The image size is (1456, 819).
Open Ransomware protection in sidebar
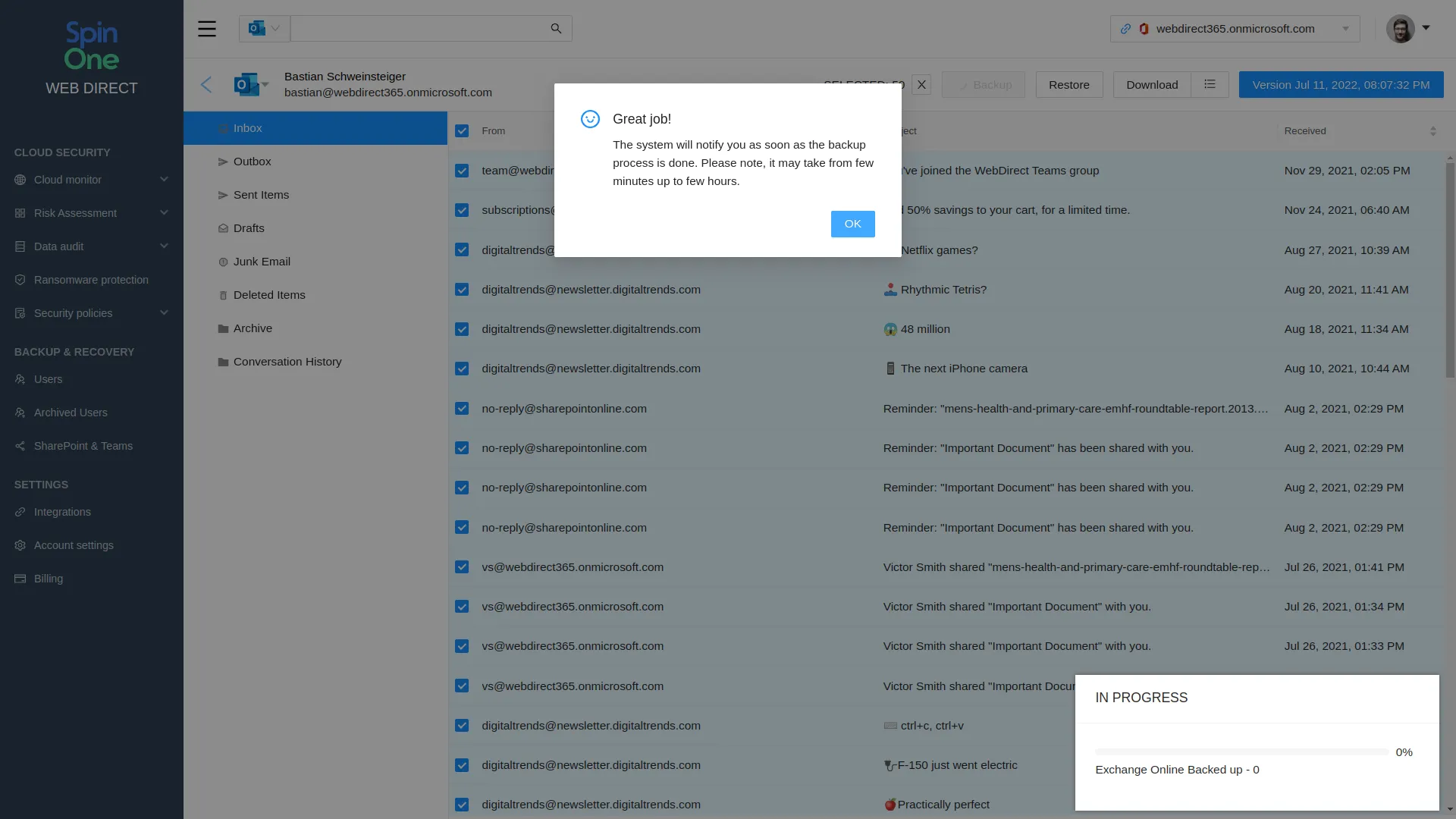(91, 280)
